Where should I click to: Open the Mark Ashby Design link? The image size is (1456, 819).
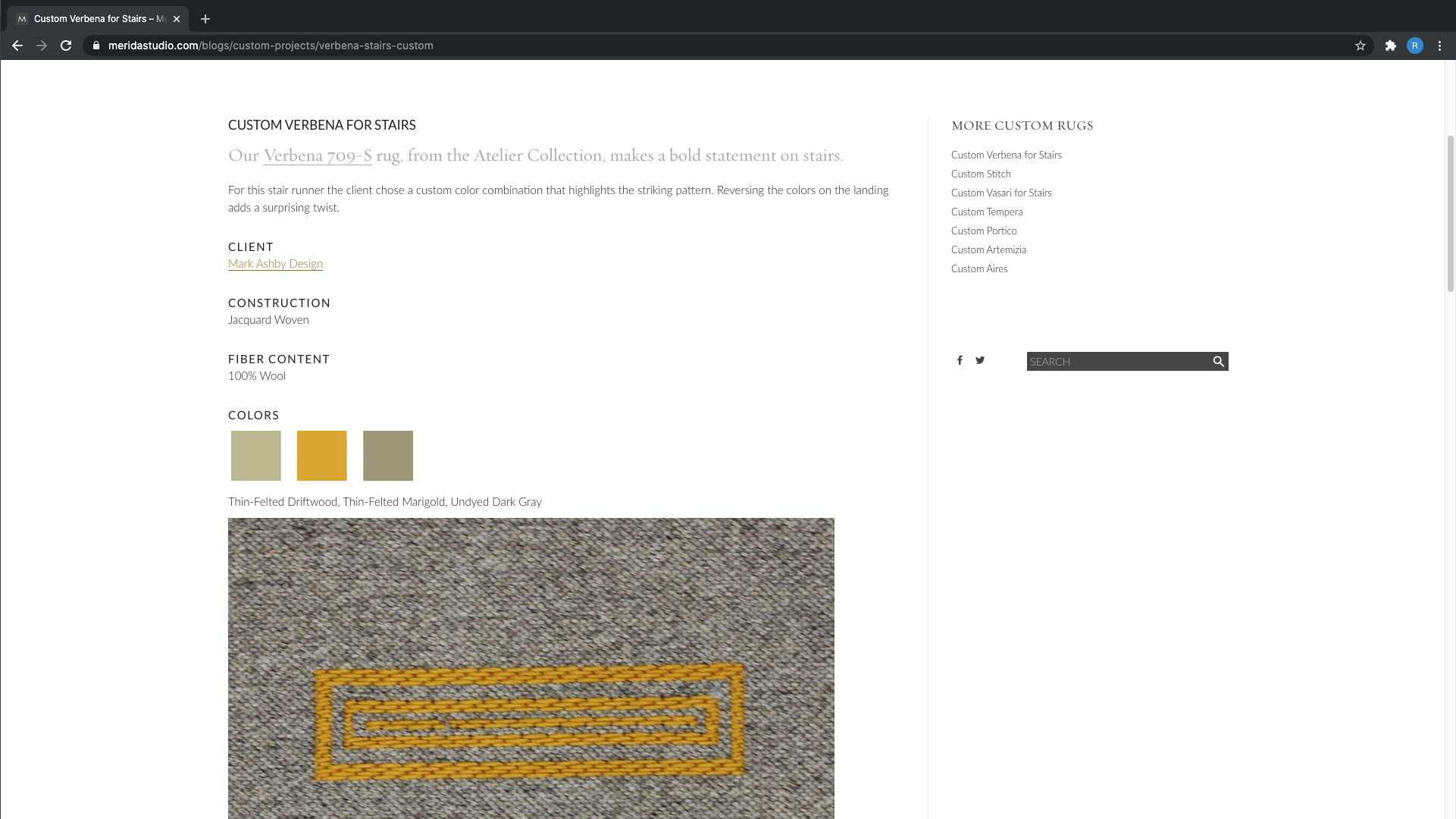(275, 264)
